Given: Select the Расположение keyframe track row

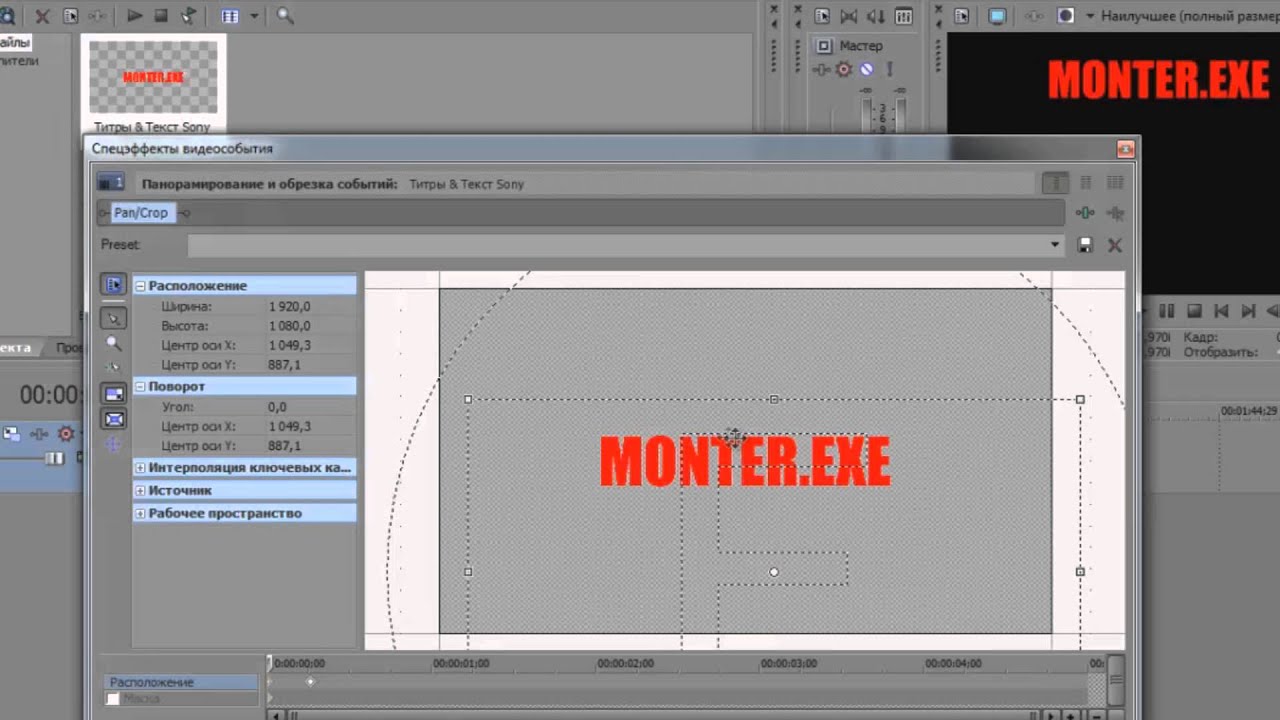Looking at the screenshot, I should pyautogui.click(x=182, y=682).
